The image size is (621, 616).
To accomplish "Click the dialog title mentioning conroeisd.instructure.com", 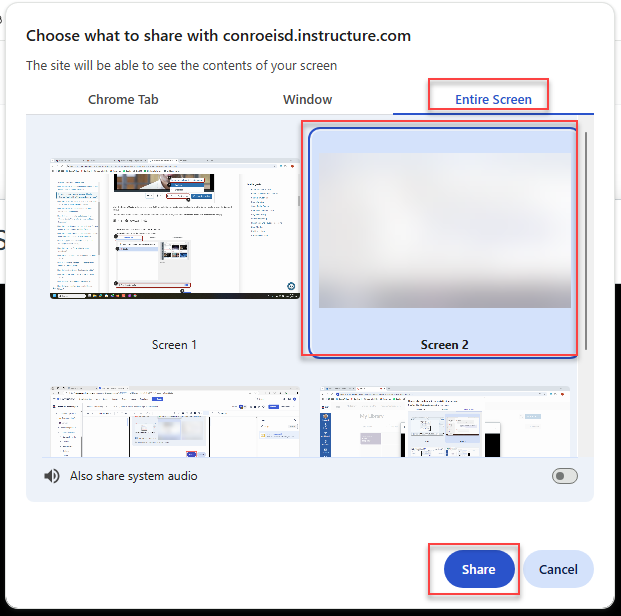I will tap(218, 36).
